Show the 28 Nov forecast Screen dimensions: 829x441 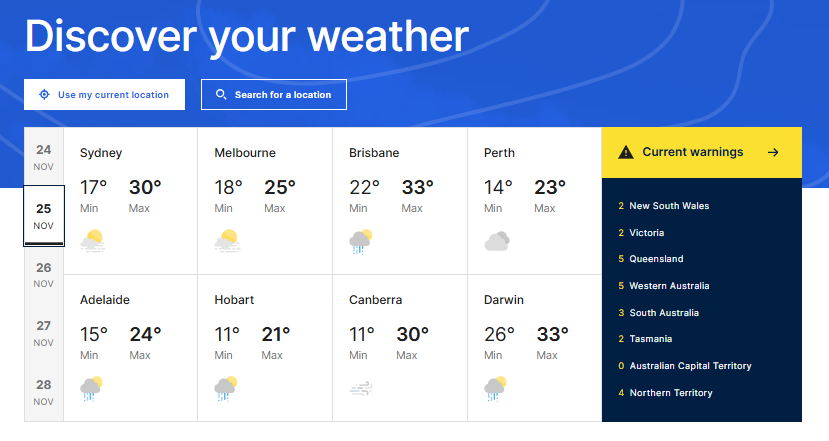(43, 391)
